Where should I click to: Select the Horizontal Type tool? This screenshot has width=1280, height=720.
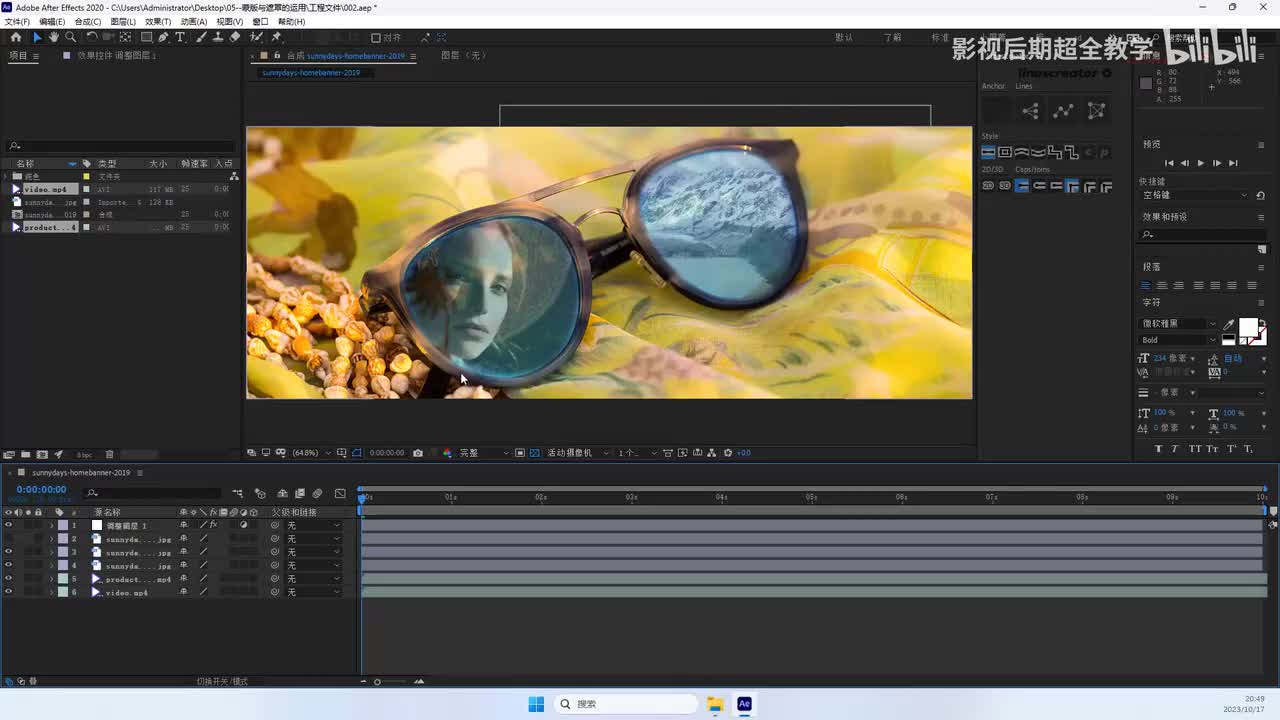(x=180, y=37)
